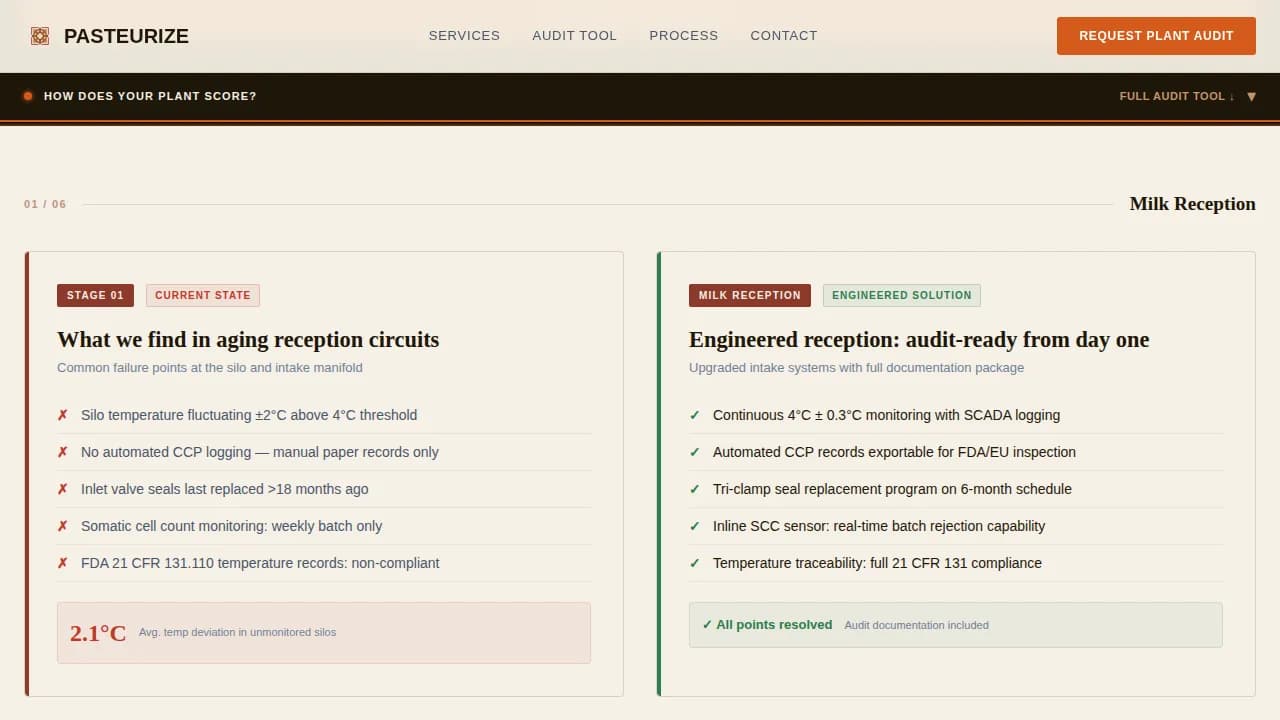Image resolution: width=1280 pixels, height=720 pixels.
Task: Expand the audit banner with the down triangle
Action: [1251, 97]
